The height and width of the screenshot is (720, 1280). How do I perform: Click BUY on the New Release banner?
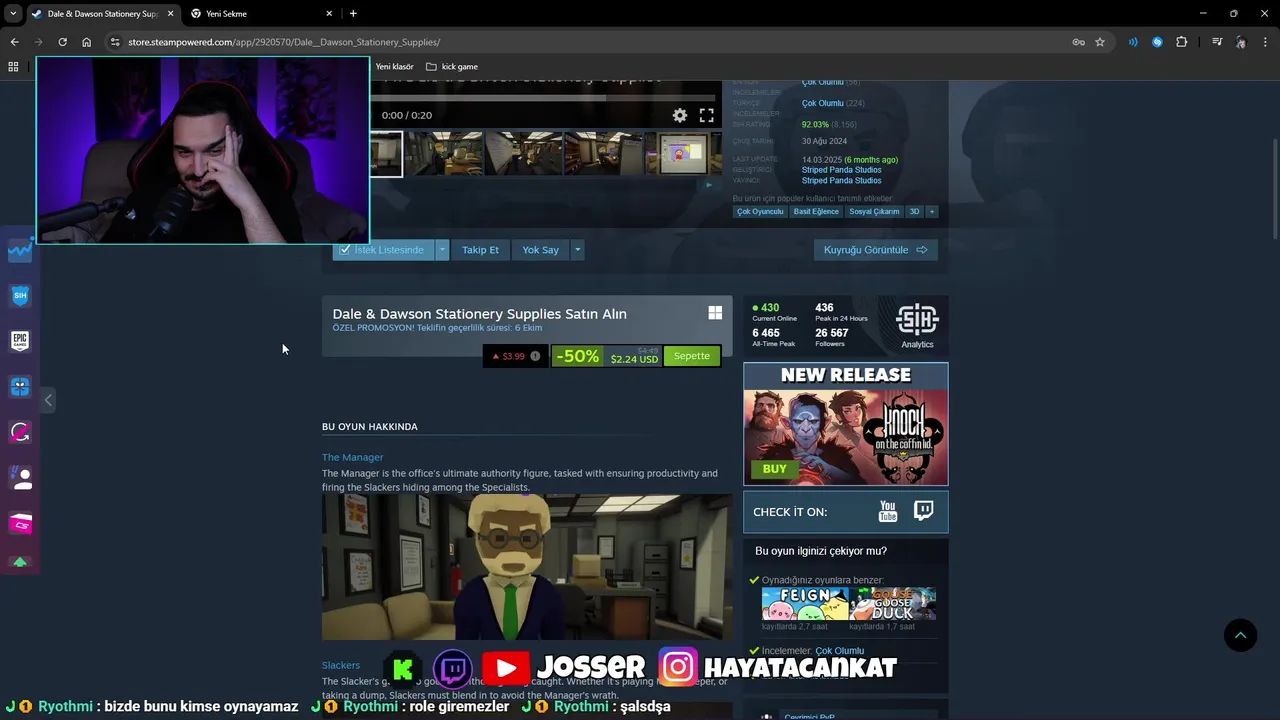[775, 469]
